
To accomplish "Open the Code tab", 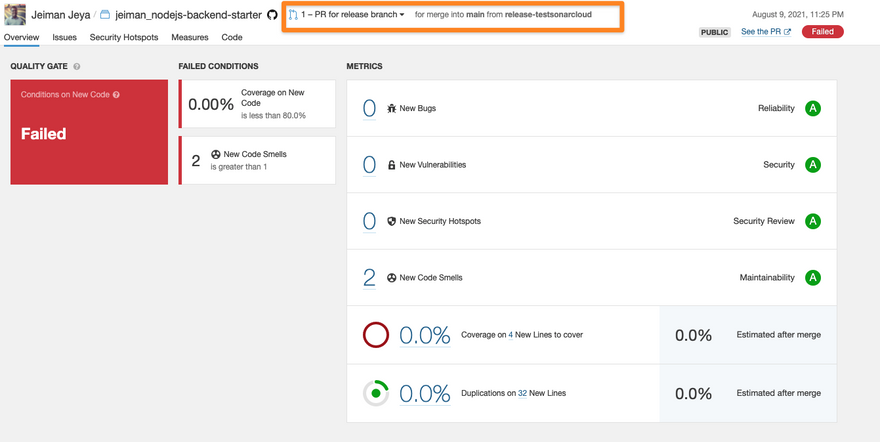I will (x=232, y=37).
